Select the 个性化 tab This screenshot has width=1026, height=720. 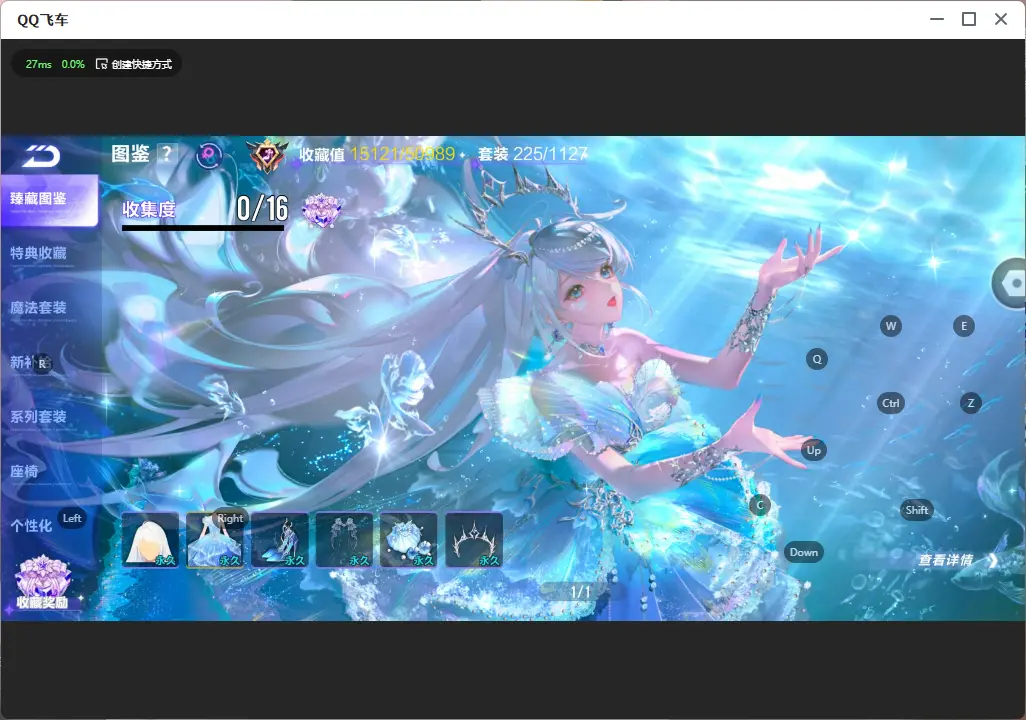[x=31, y=526]
